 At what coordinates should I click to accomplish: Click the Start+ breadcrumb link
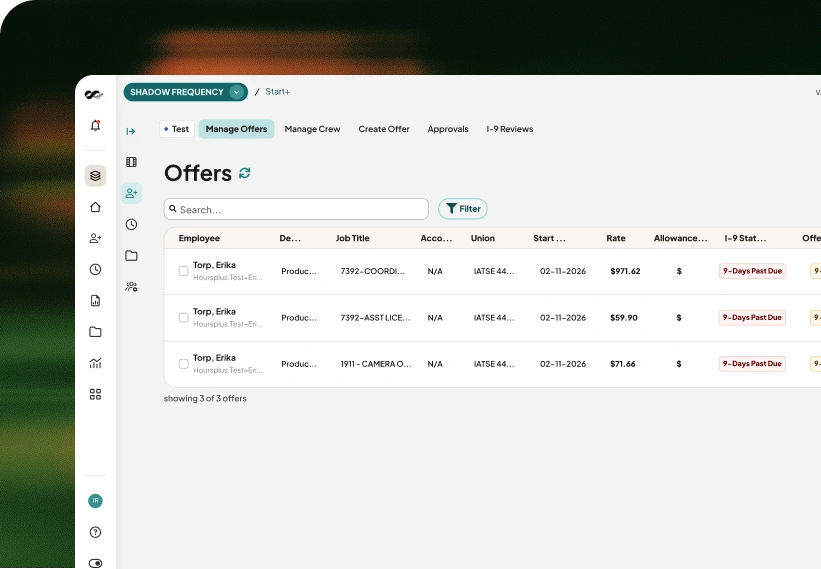[278, 92]
